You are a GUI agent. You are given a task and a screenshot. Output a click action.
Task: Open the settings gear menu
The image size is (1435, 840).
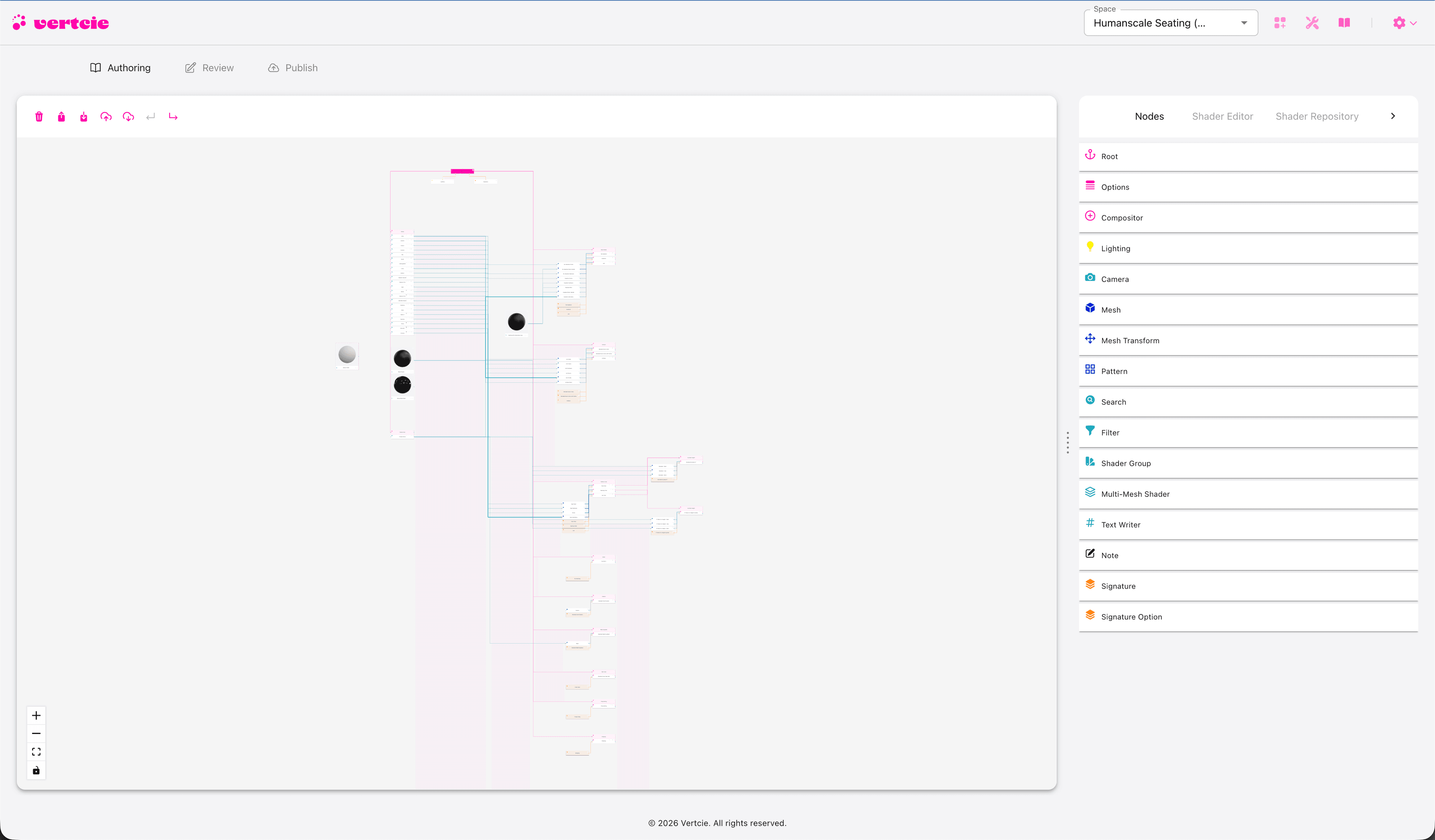(1404, 23)
